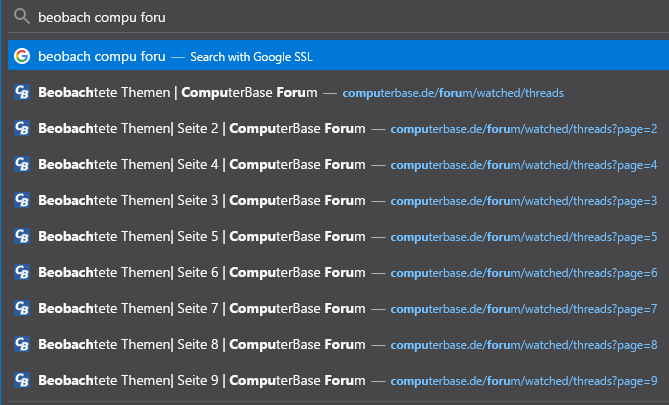Click the URL ending in threads?page=6
The width and height of the screenshot is (669, 405).
[524, 273]
